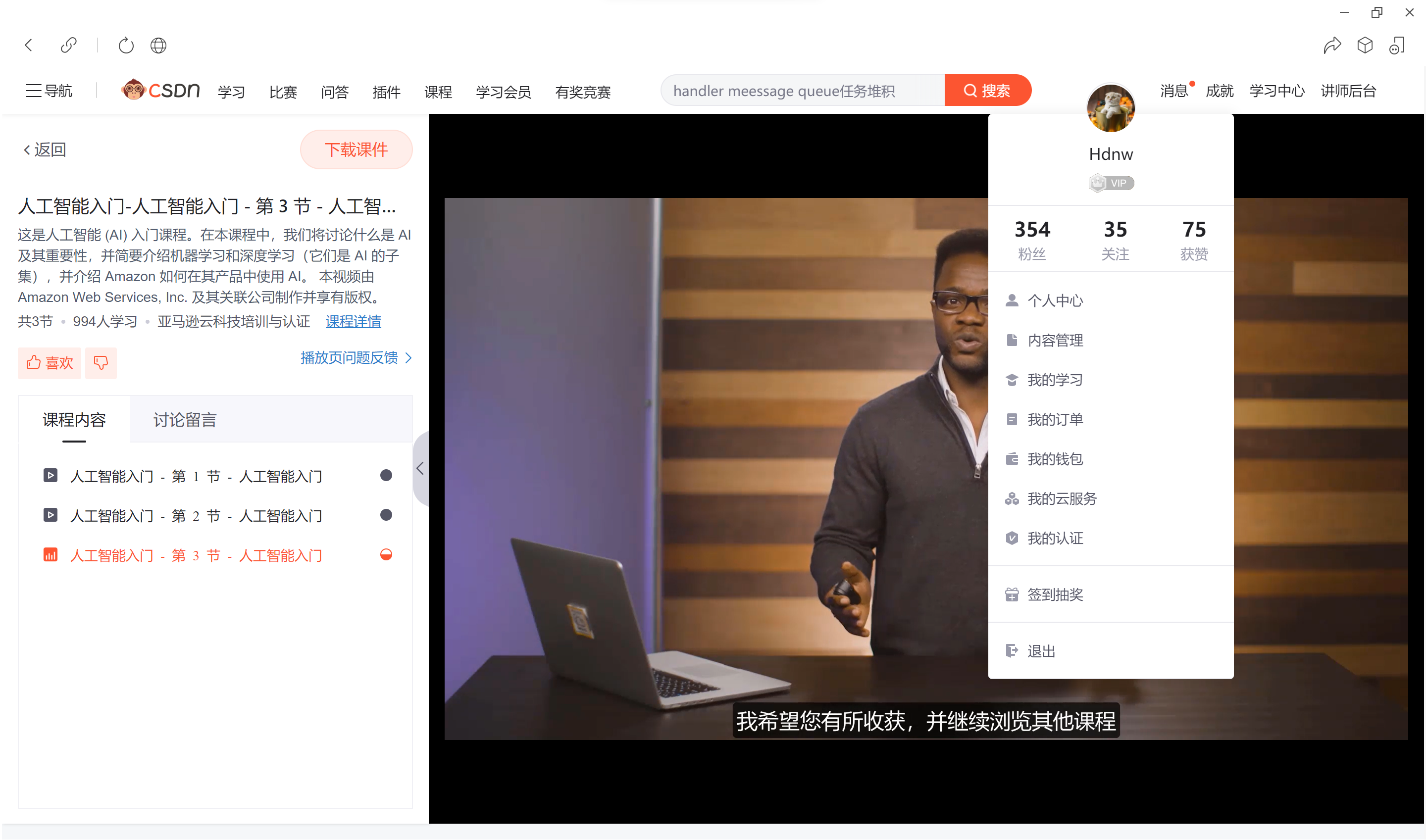Expand 播放页问题反馈 feedback link arrow
1426x840 pixels.
[408, 358]
